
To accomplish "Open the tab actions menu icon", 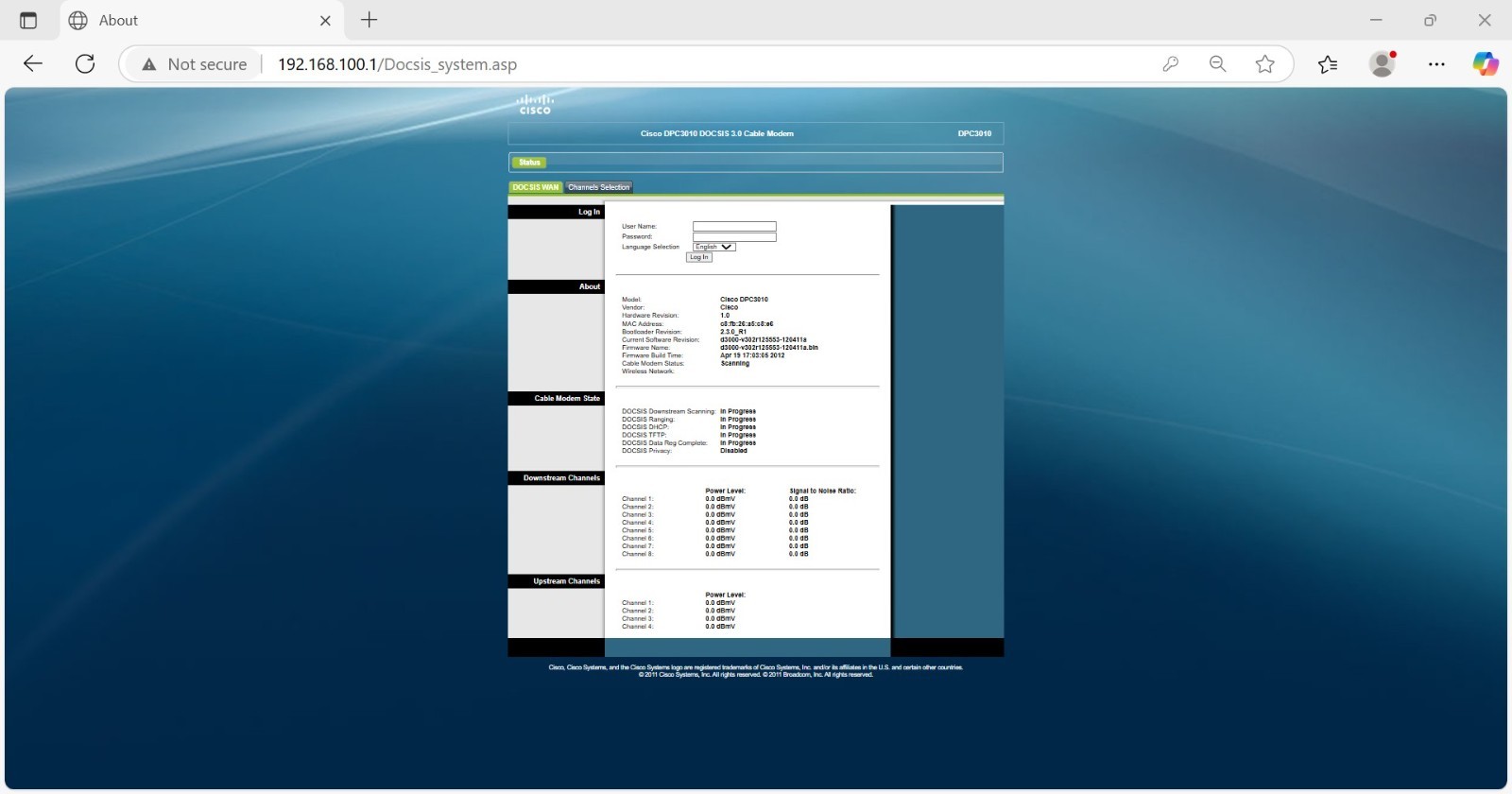I will (x=28, y=20).
